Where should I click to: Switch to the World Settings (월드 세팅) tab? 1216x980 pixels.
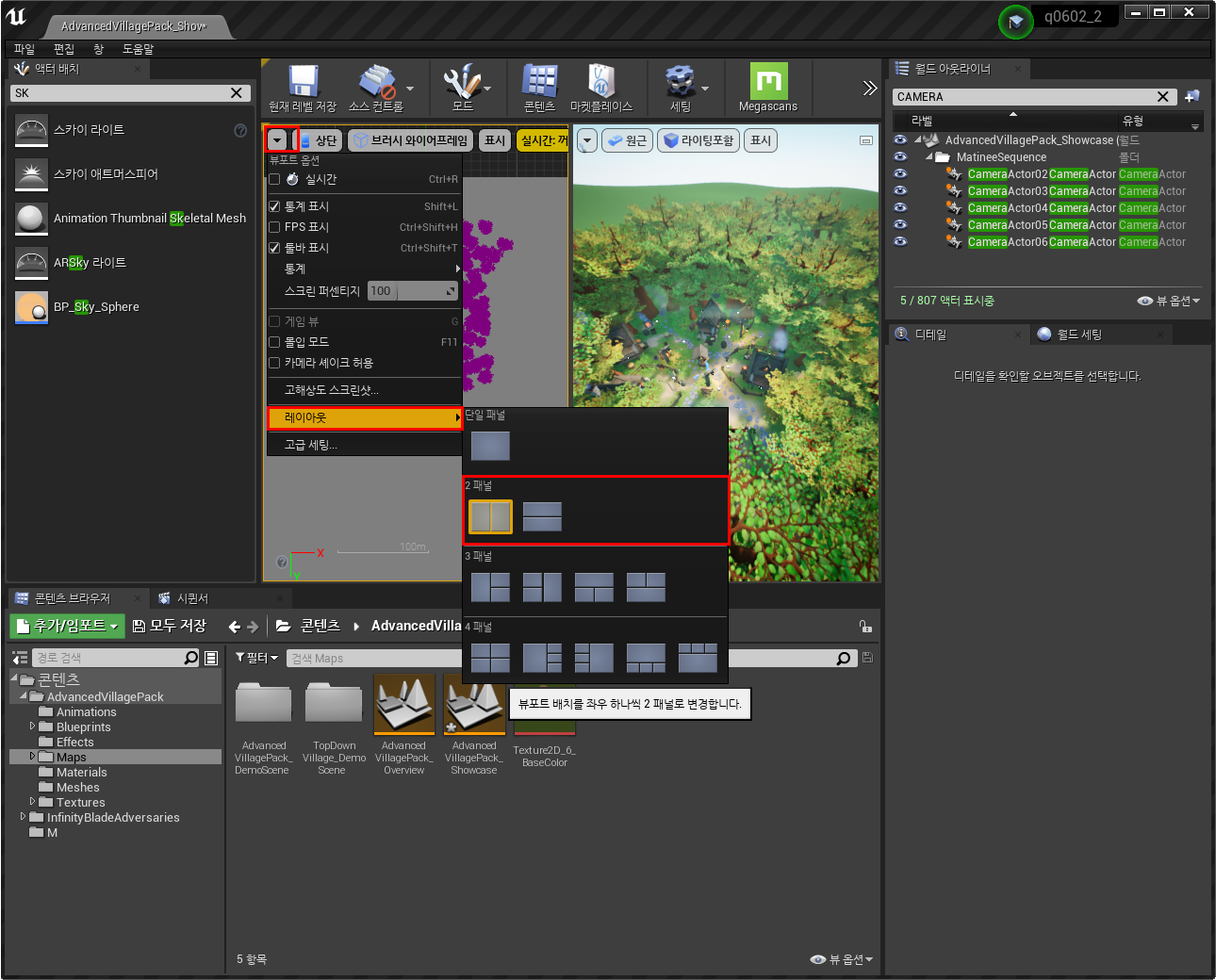tap(1079, 335)
